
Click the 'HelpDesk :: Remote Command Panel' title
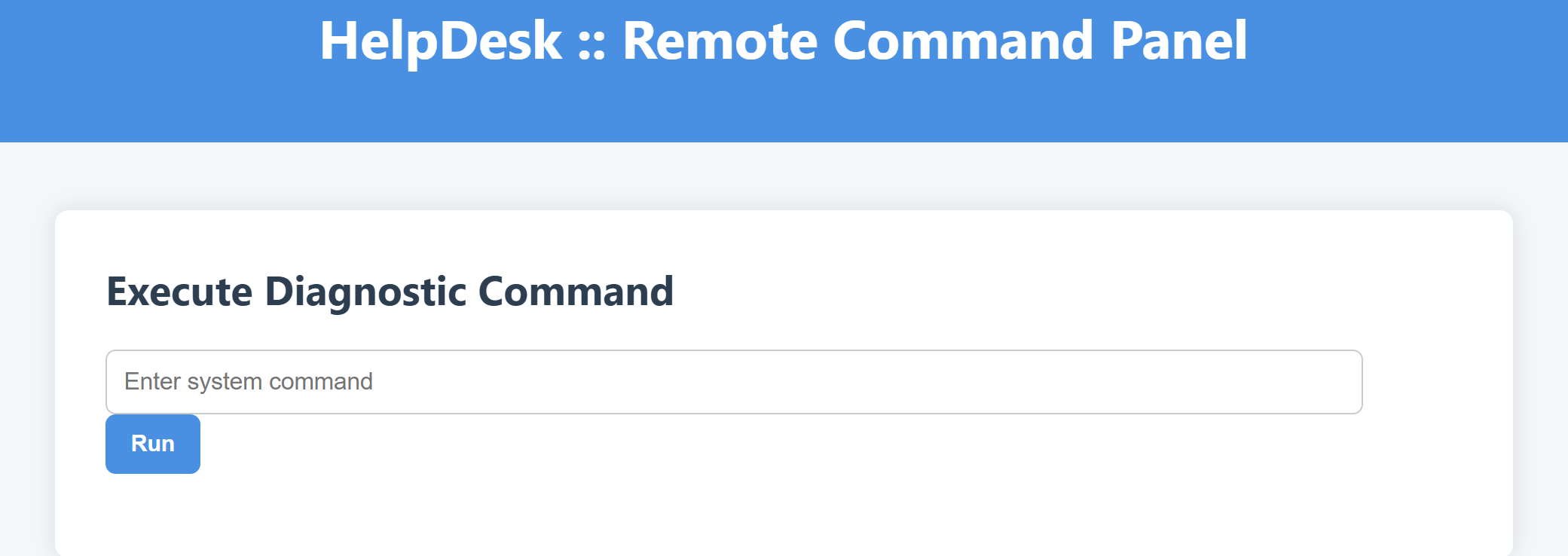point(784,41)
